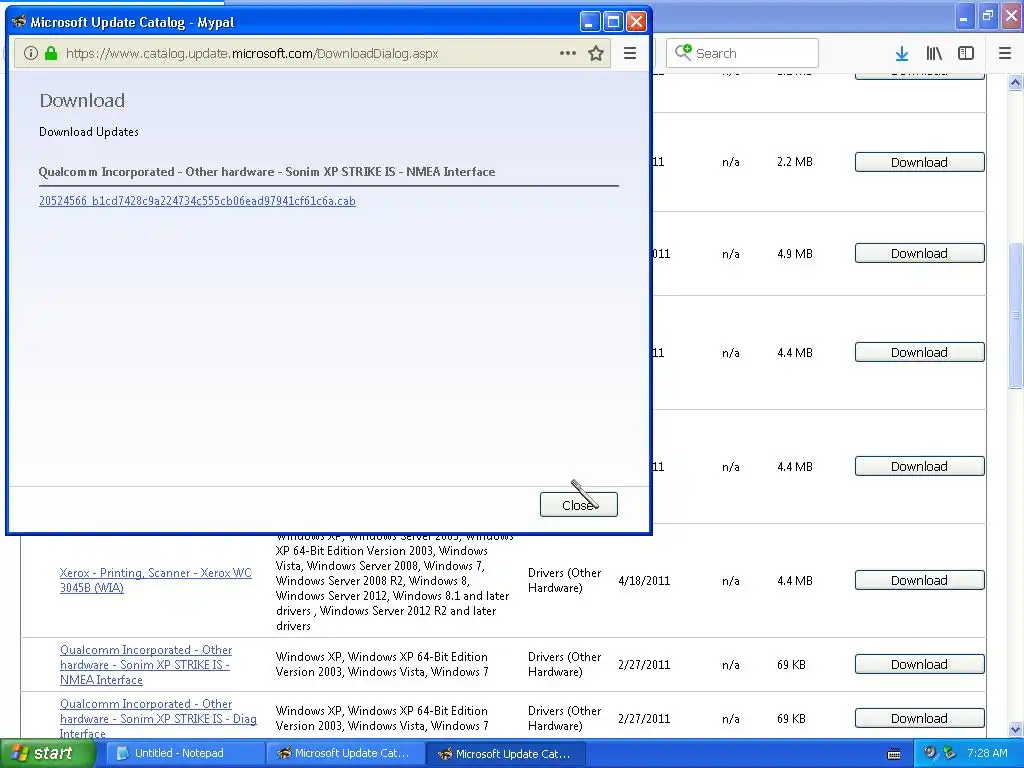Switch to second Microsoft Update Catalog taskbar item
This screenshot has width=1024, height=768.
coord(505,754)
